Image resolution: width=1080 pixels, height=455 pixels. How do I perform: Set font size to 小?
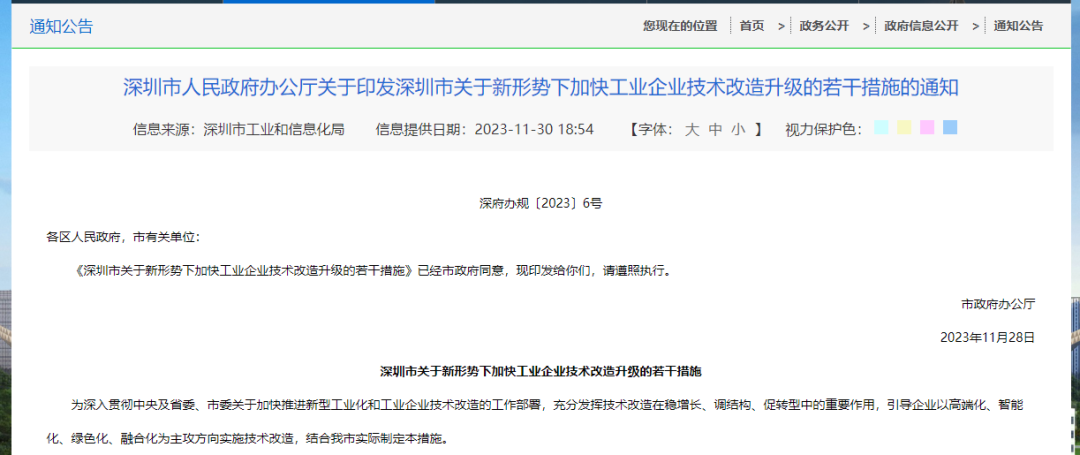739,129
